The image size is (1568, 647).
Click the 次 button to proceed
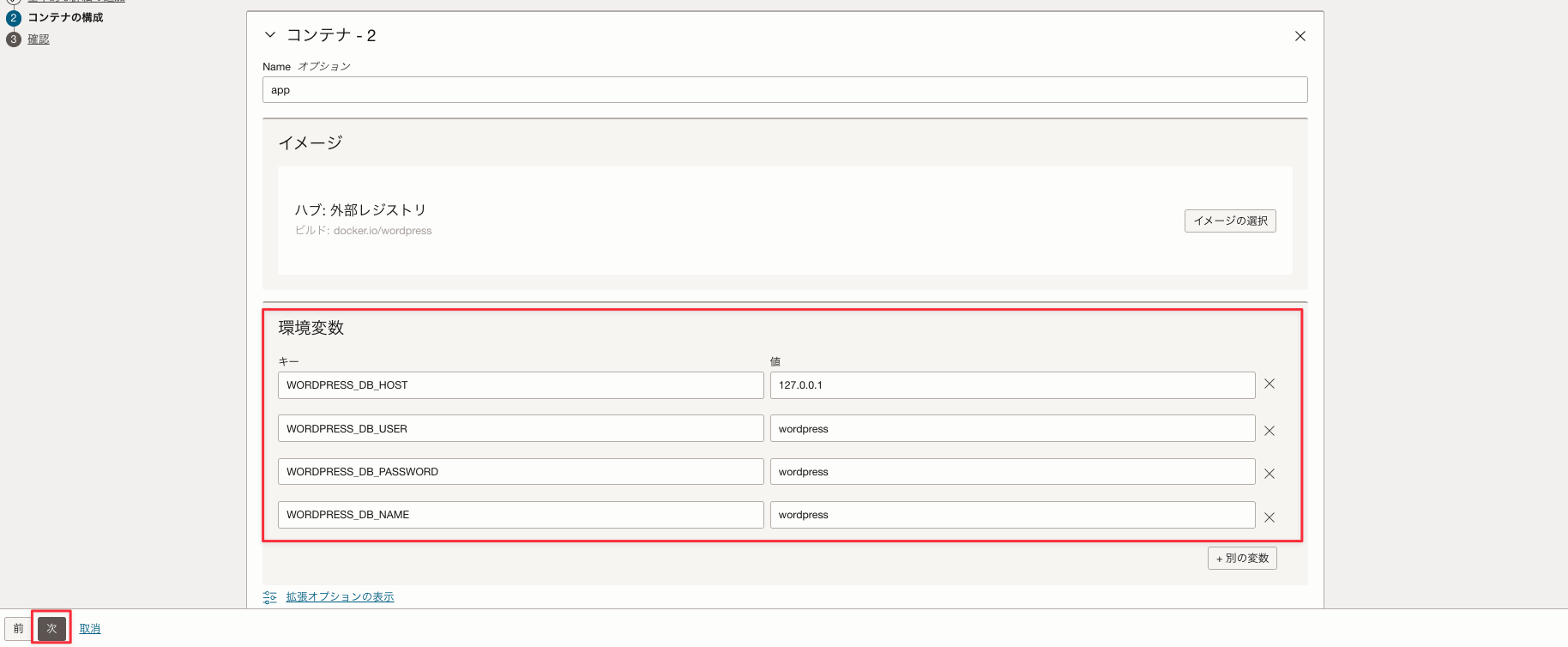[x=51, y=629]
